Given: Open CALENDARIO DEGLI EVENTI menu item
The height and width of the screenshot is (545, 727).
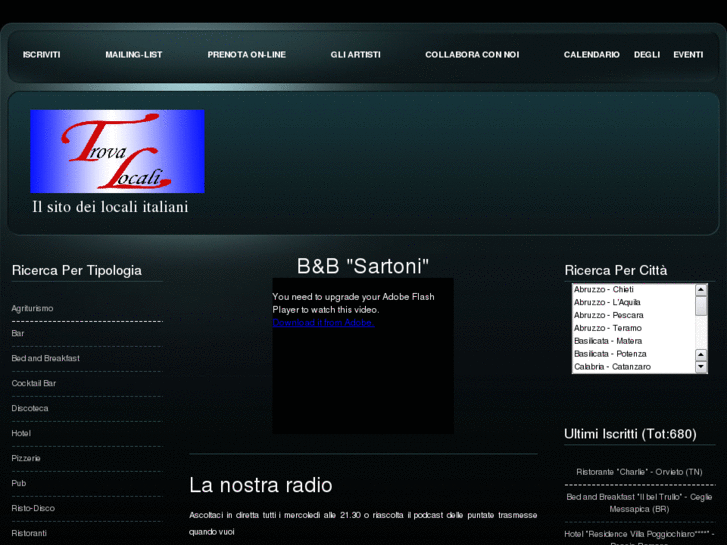Looking at the screenshot, I should tap(633, 55).
